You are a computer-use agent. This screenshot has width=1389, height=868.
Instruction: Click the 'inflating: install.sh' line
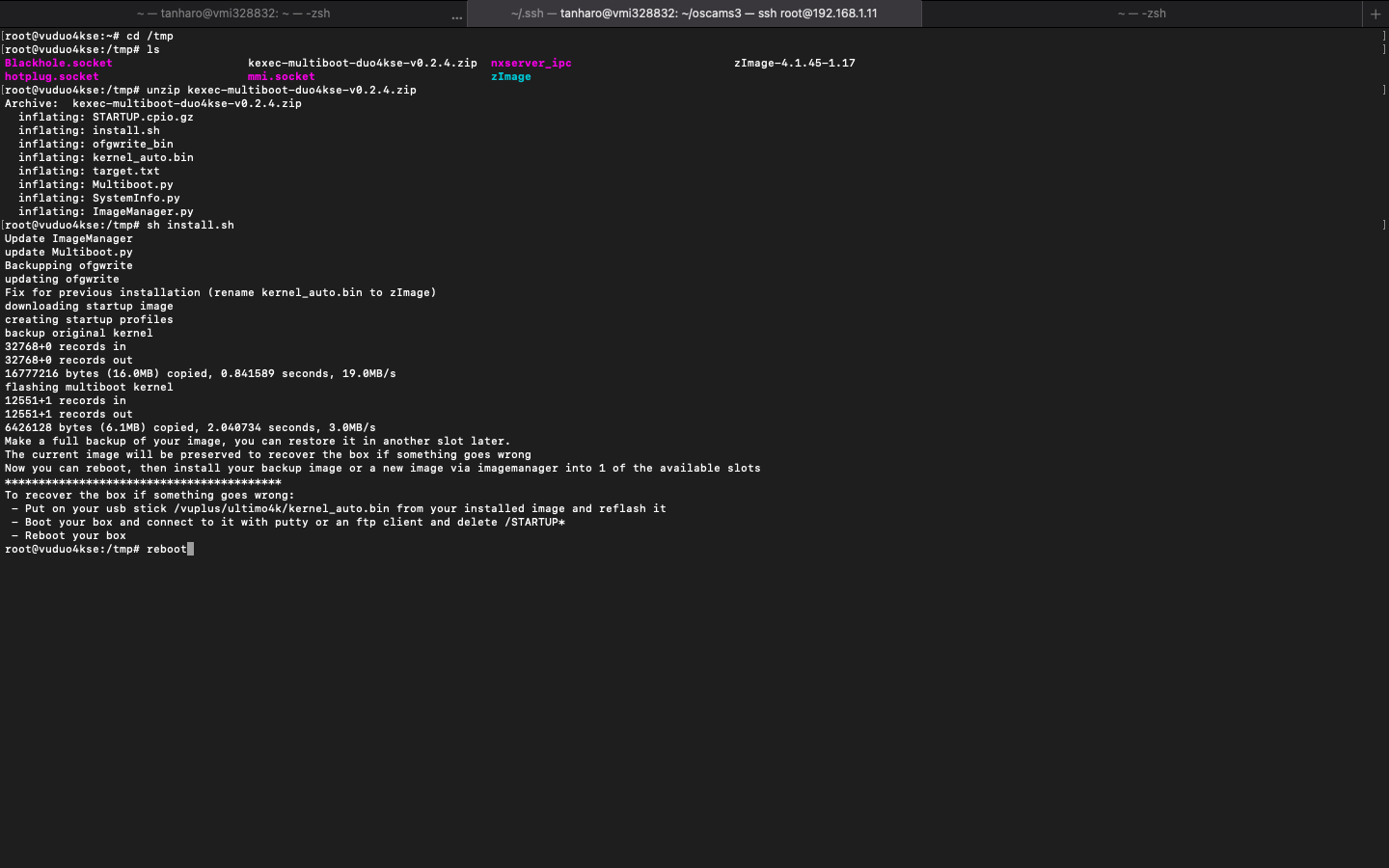89,130
